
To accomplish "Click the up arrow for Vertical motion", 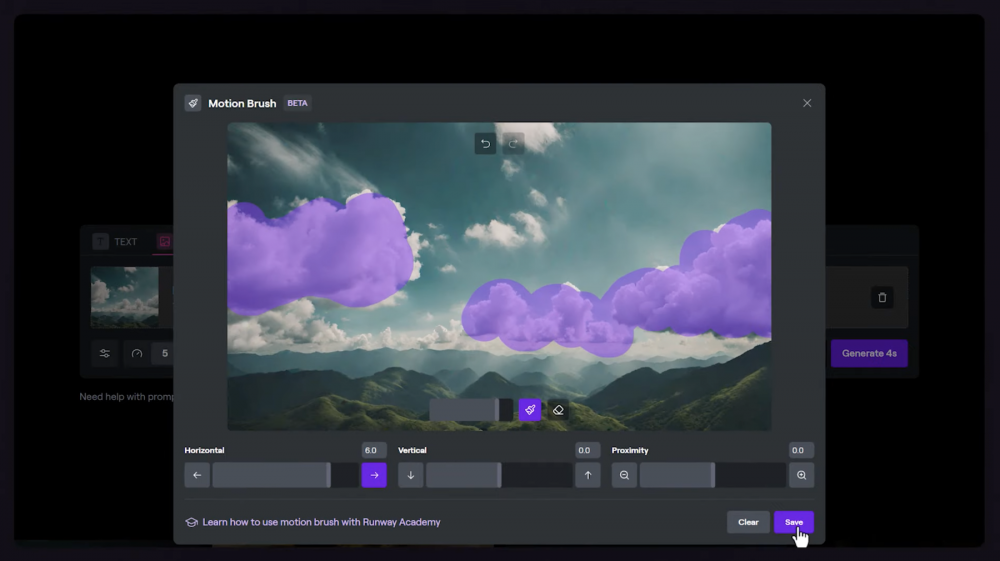I will (588, 475).
